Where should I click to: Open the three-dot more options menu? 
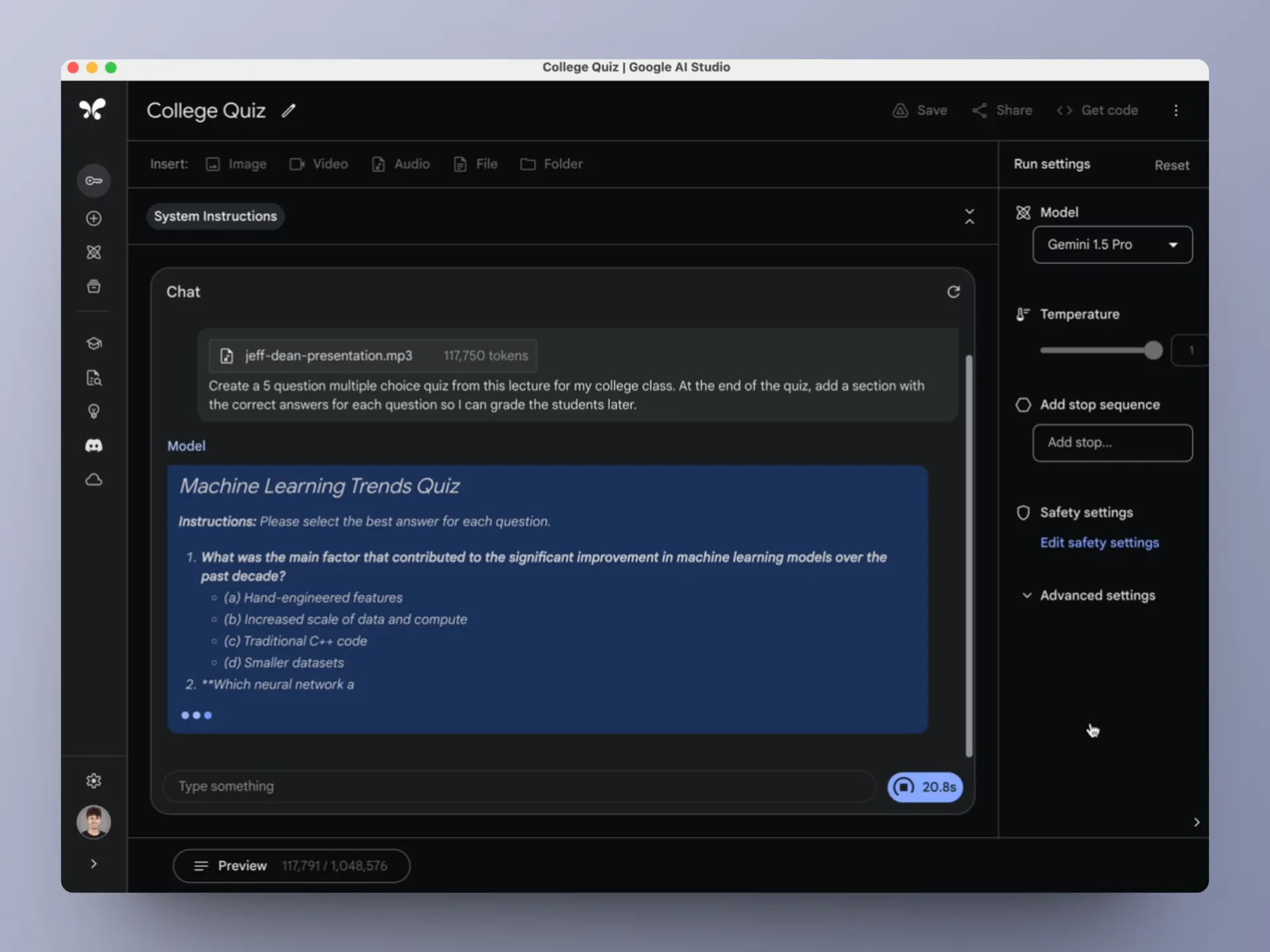tap(1175, 110)
